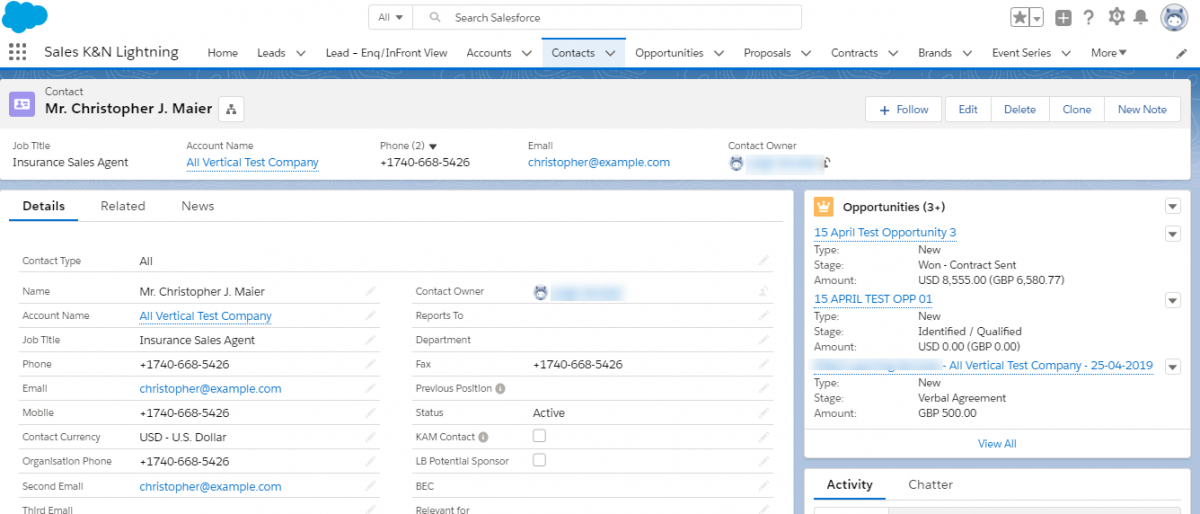
Task: Select the Activity tab
Action: pos(850,484)
